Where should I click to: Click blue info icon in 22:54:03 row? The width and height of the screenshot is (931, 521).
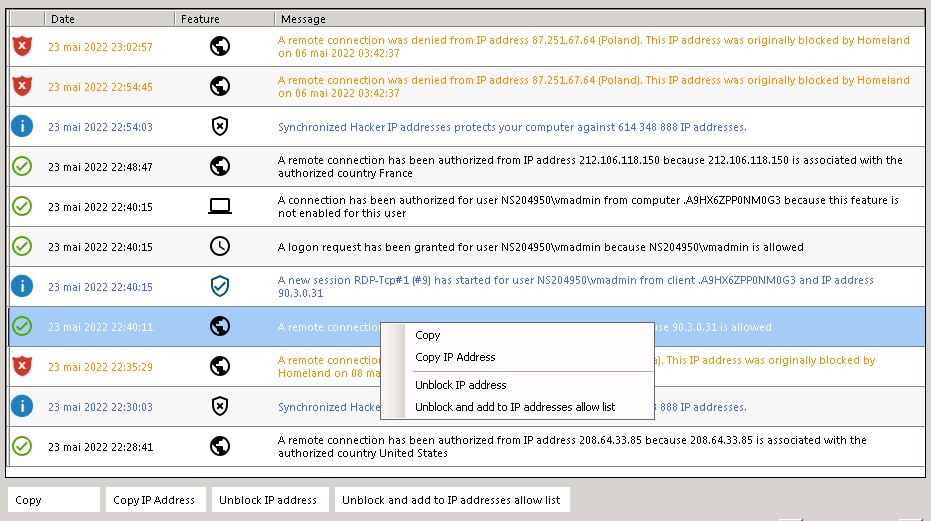click(22, 126)
